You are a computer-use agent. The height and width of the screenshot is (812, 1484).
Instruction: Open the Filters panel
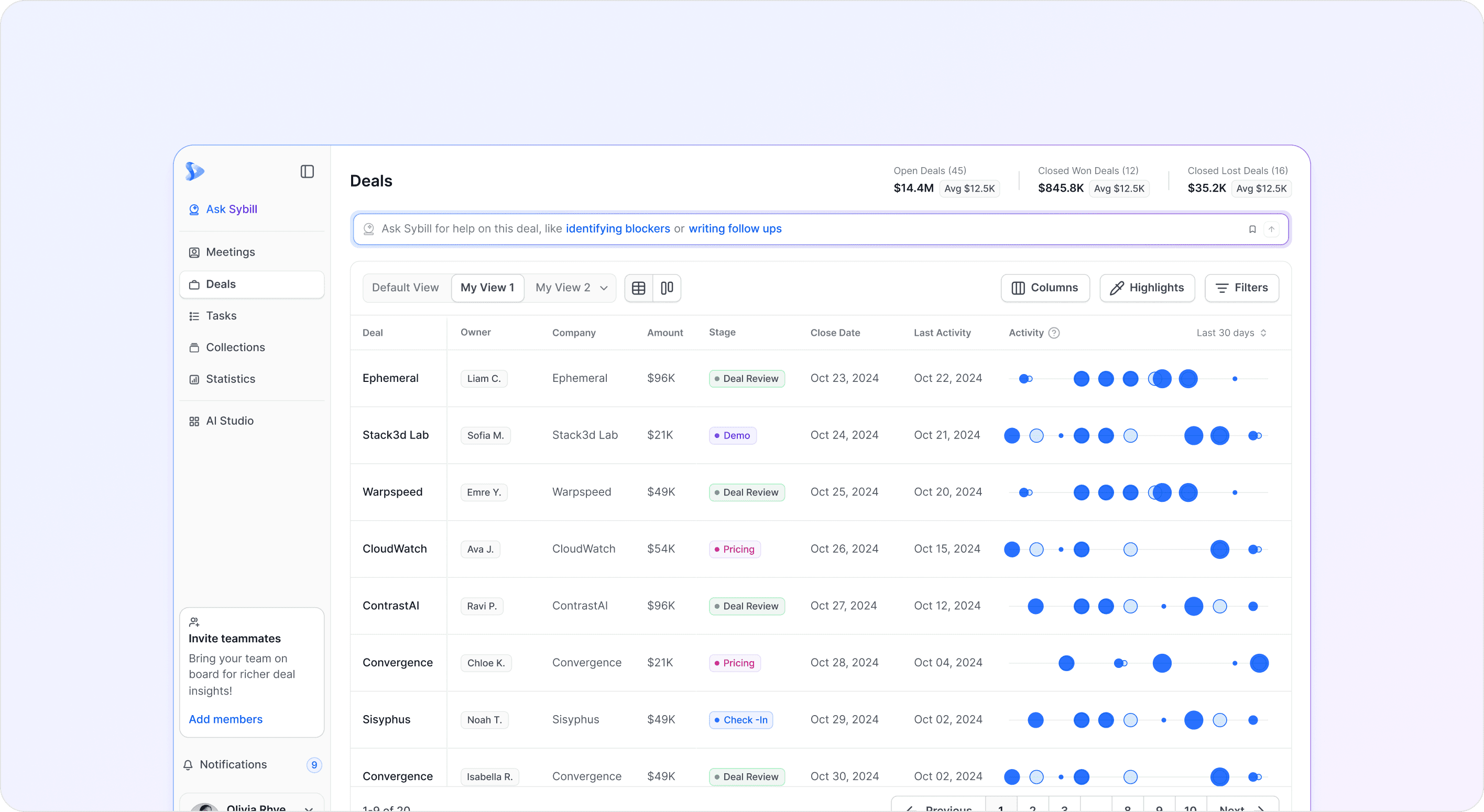click(x=1241, y=288)
